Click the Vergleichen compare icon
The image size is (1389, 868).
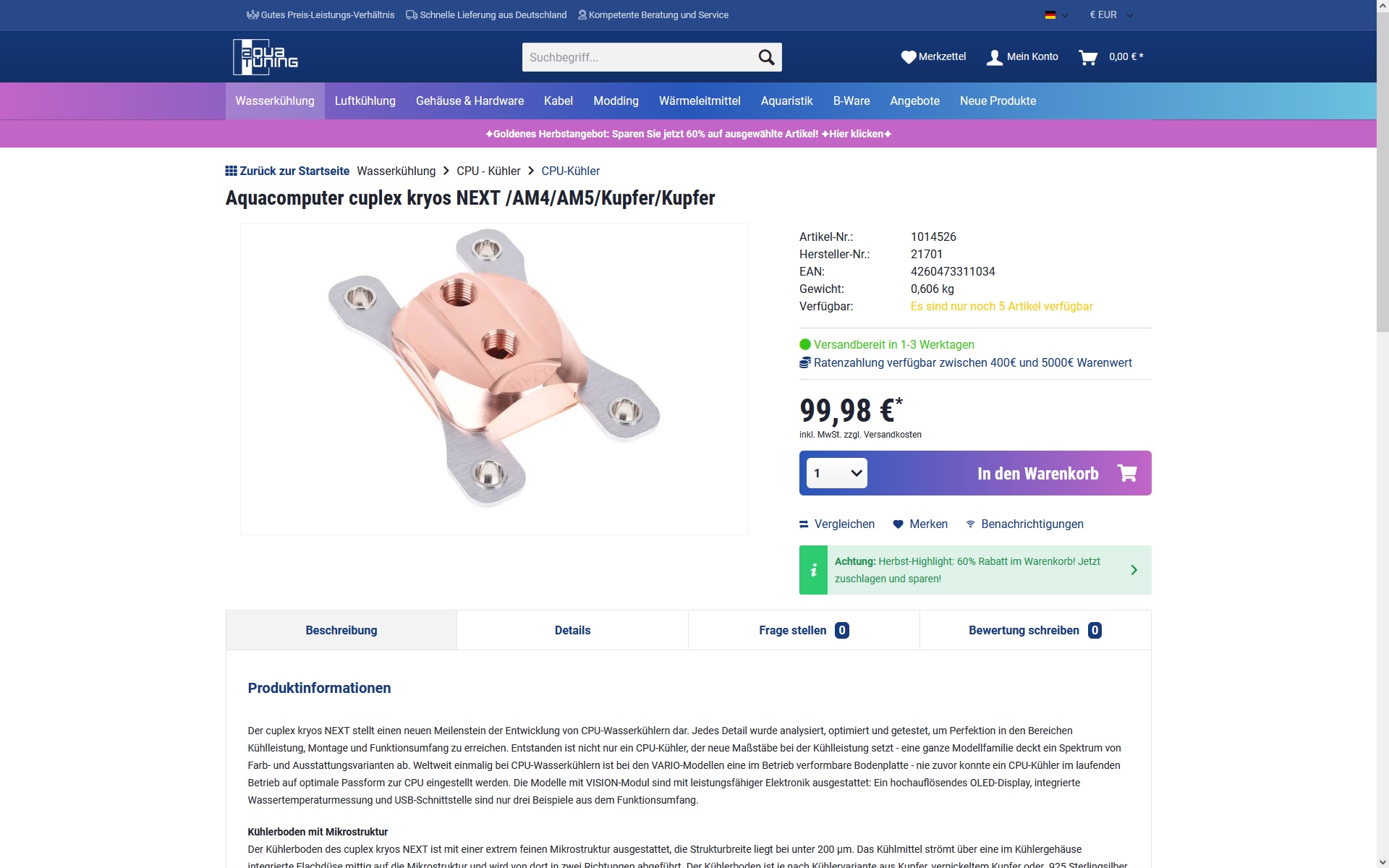tap(804, 524)
